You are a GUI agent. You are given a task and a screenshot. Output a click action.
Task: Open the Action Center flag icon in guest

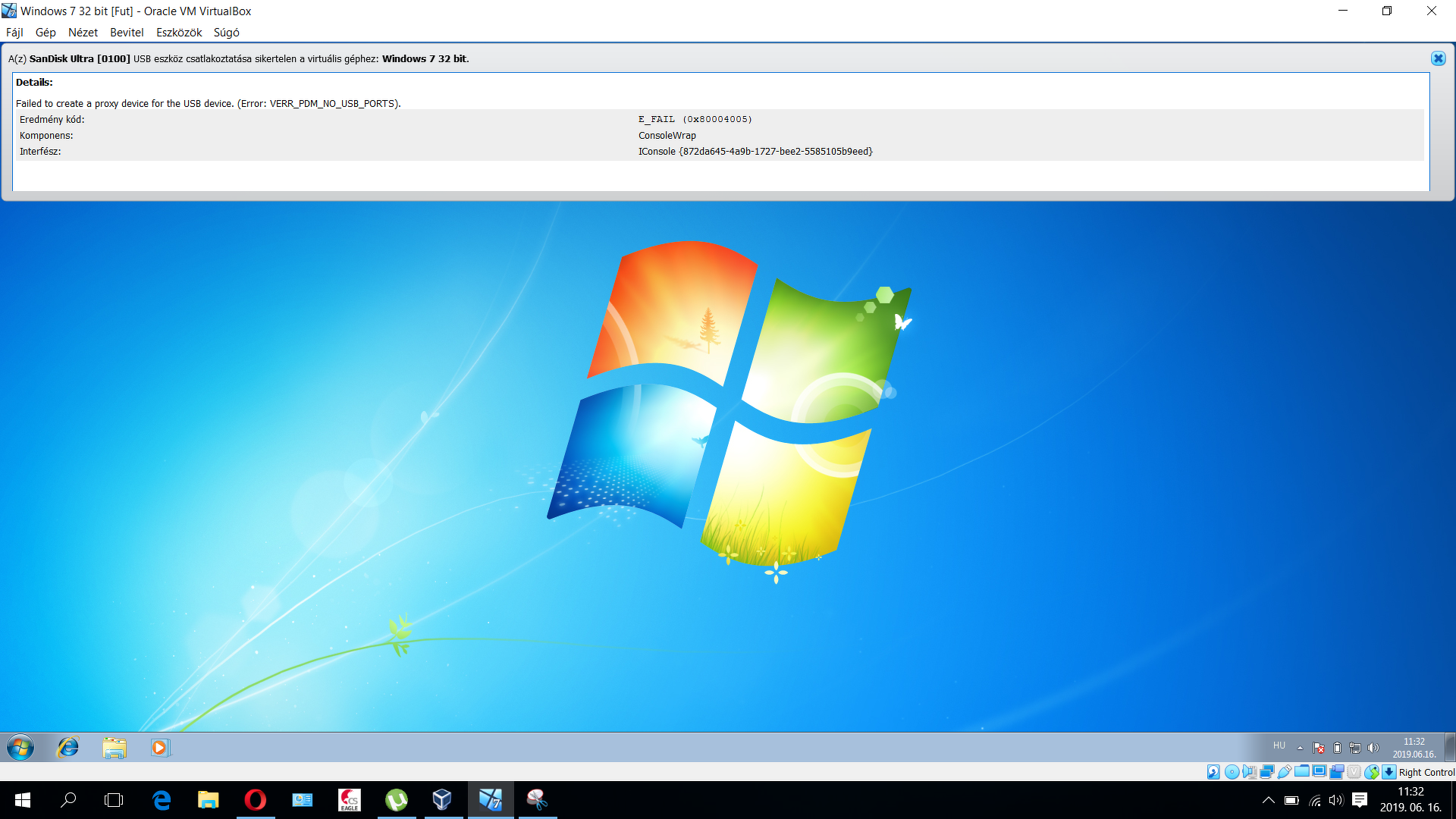[1319, 748]
